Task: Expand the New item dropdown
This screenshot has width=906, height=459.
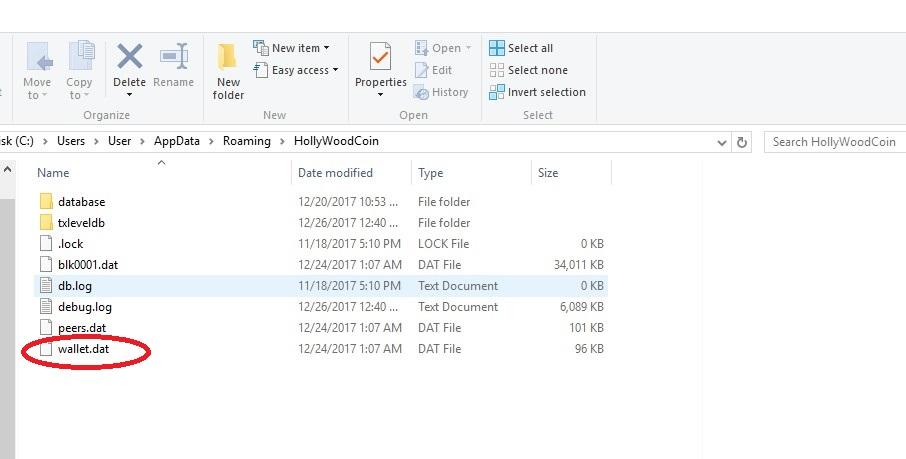Action: click(290, 48)
